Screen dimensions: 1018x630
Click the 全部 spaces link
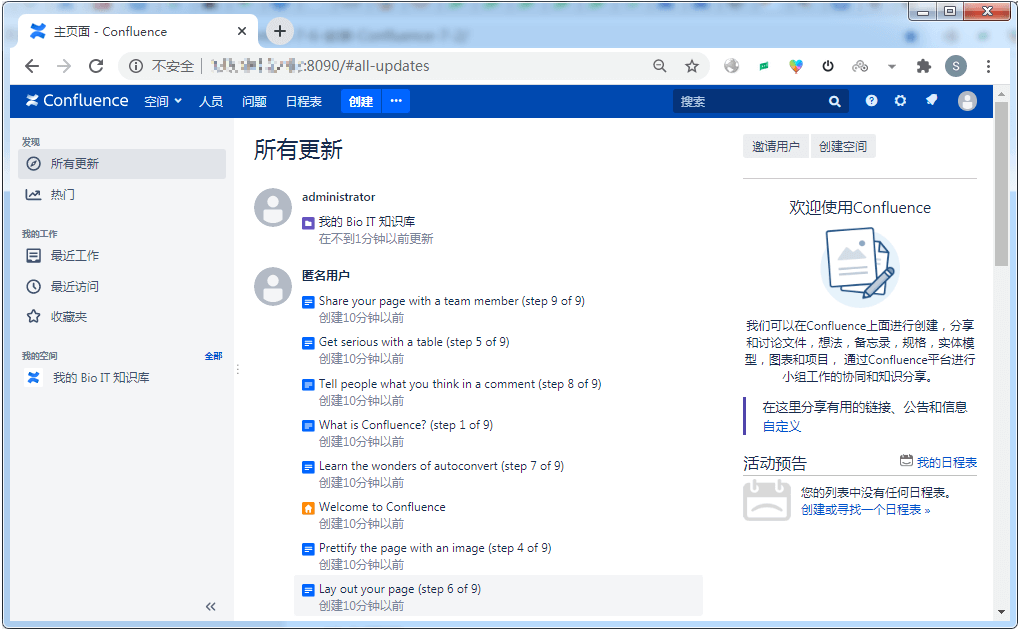(214, 356)
